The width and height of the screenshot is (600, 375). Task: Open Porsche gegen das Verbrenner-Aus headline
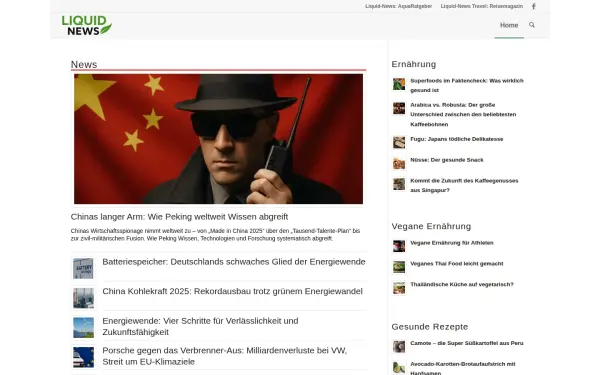coord(225,356)
